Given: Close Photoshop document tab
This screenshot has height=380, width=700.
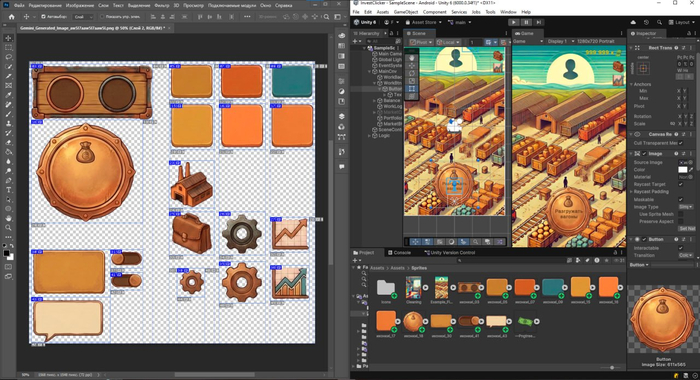Looking at the screenshot, I should tap(169, 28).
